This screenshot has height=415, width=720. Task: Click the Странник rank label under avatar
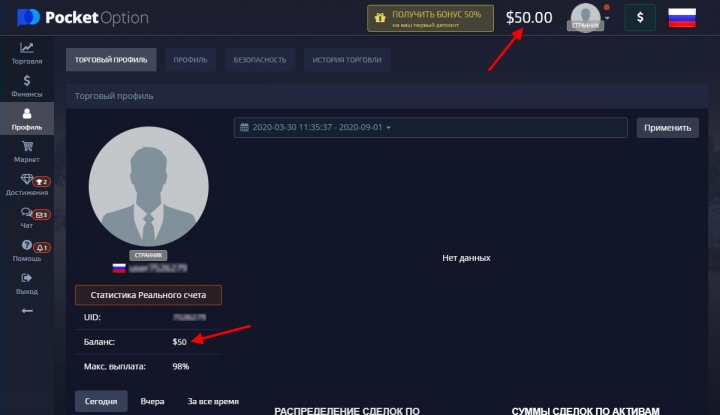pos(148,255)
